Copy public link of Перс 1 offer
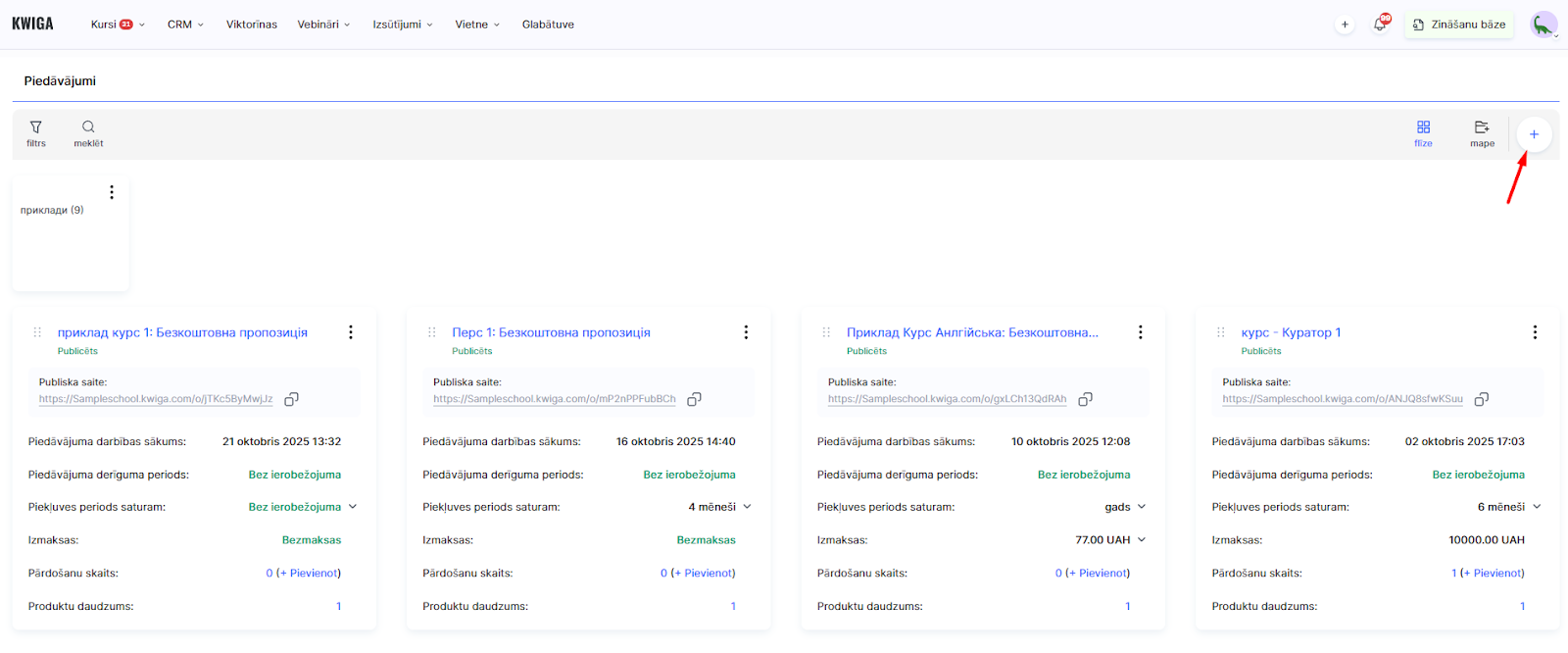This screenshot has height=653, width=1568. (x=694, y=399)
